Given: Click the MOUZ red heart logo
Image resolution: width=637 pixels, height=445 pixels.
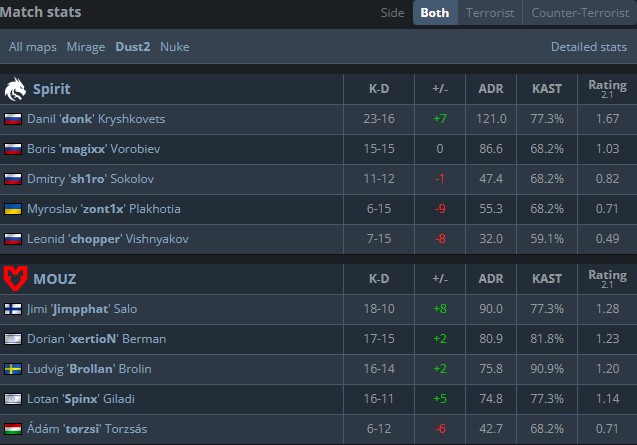Looking at the screenshot, I should point(15,279).
